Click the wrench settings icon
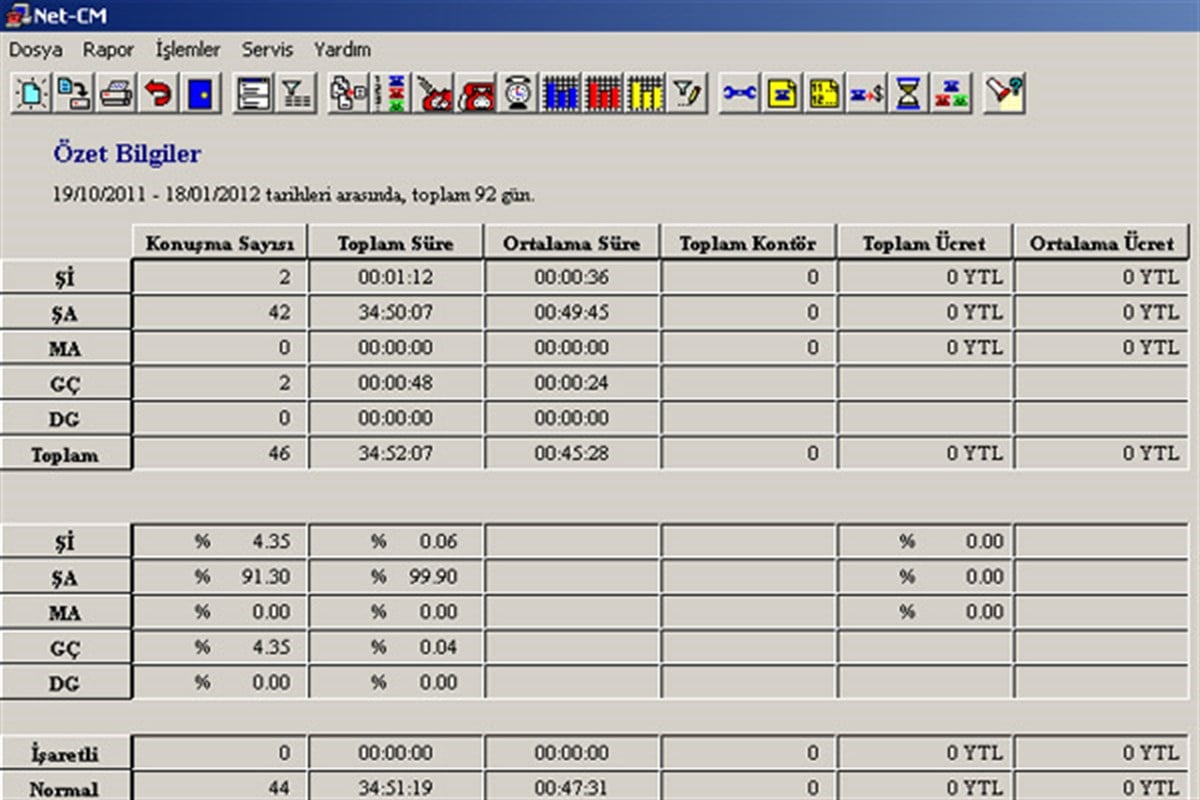This screenshot has width=1200, height=800. click(x=737, y=94)
